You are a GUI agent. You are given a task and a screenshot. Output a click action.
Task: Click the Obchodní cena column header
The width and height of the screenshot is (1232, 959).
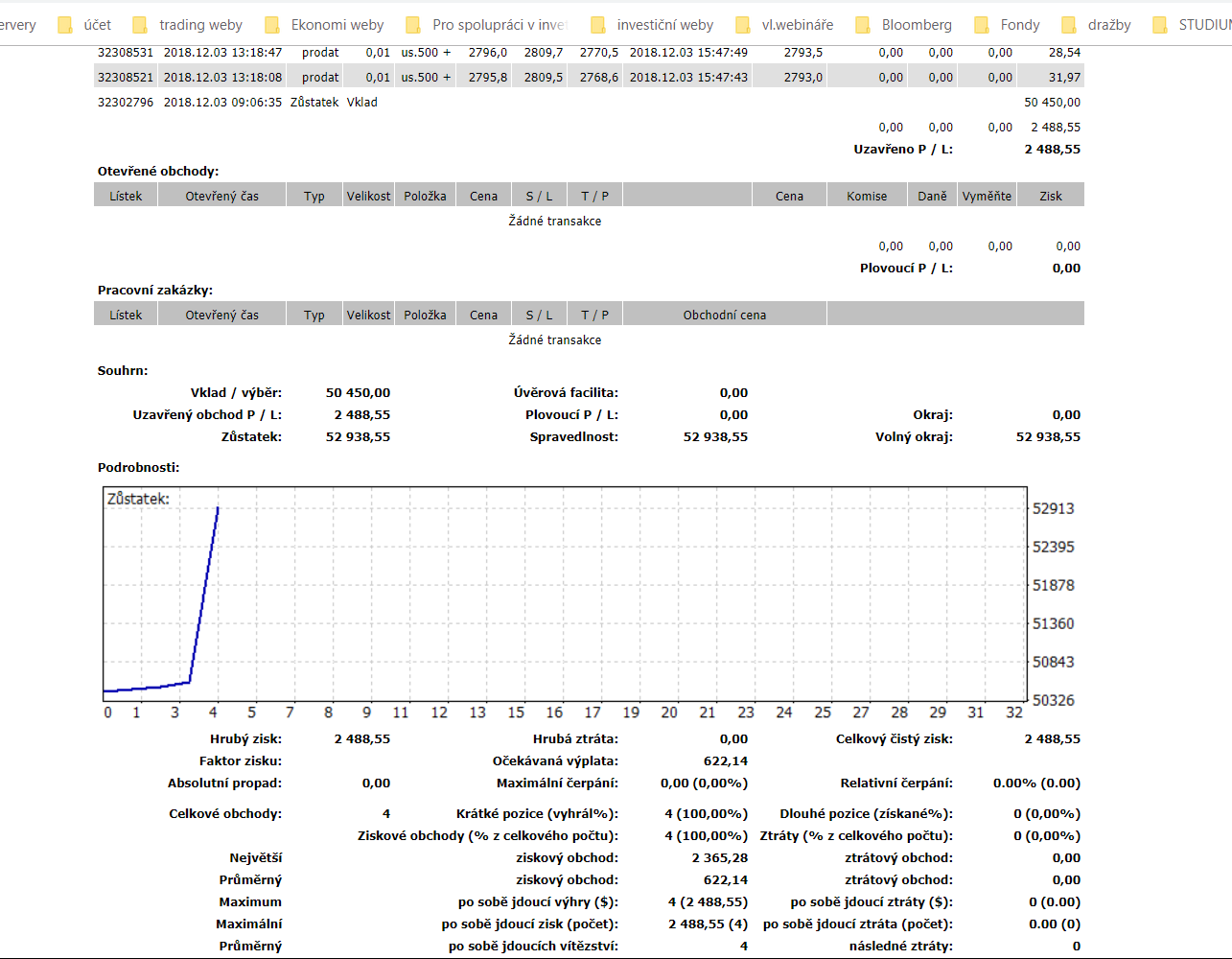pos(725,315)
